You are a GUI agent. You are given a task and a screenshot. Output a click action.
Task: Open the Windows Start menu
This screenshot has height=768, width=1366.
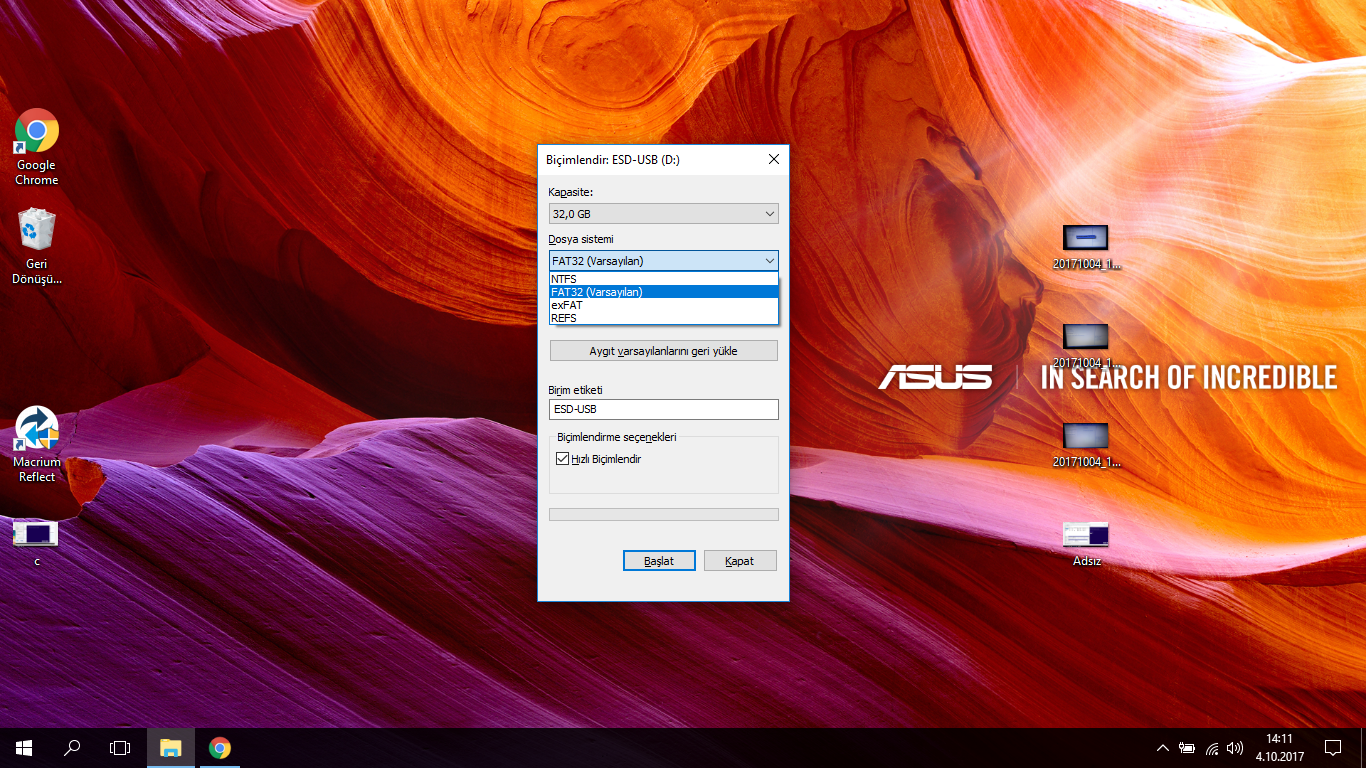pos(24,747)
